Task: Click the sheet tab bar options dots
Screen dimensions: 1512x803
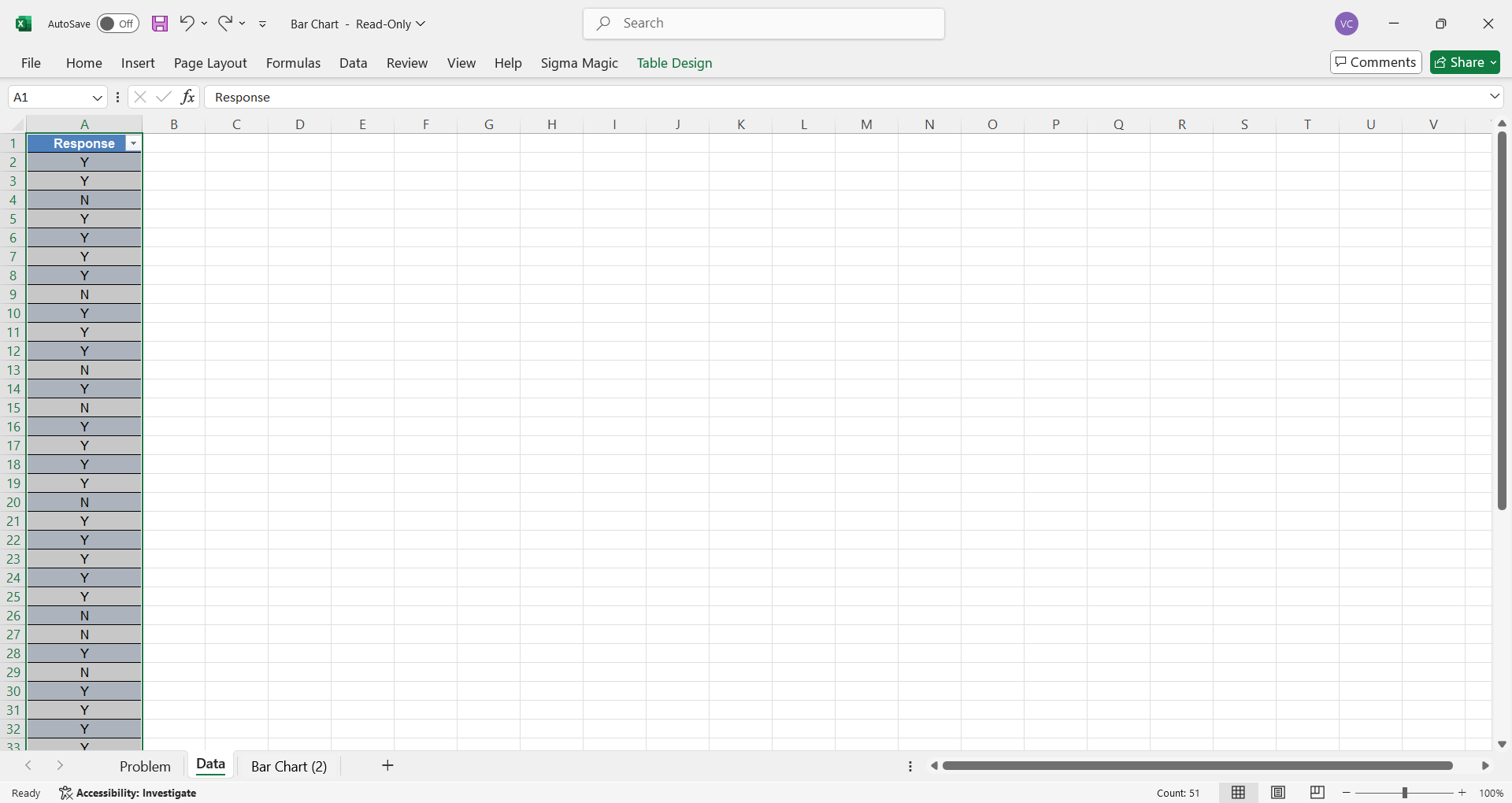Action: (910, 766)
